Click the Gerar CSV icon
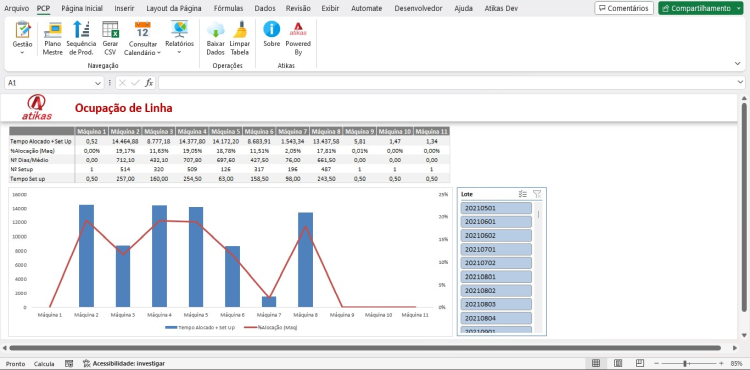The width and height of the screenshot is (750, 370). pos(110,30)
